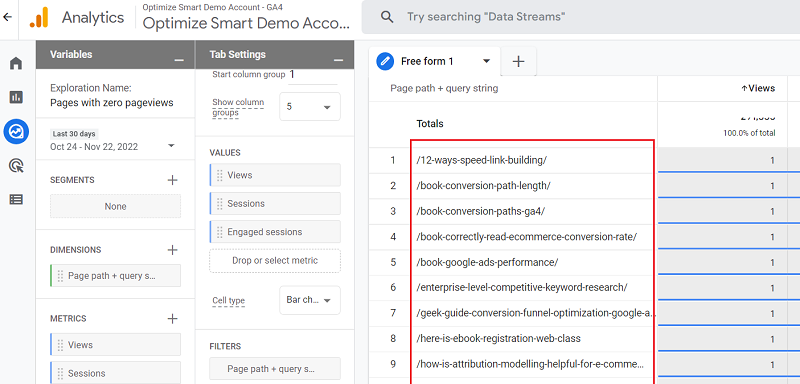Open the Home icon in sidebar
Image resolution: width=800 pixels, height=384 pixels.
pyautogui.click(x=16, y=63)
